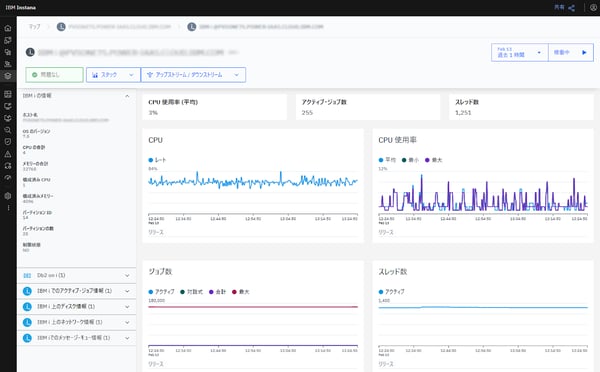This screenshot has width=600, height=372.
Task: Click the 問題なし status button
Action: tap(54, 75)
